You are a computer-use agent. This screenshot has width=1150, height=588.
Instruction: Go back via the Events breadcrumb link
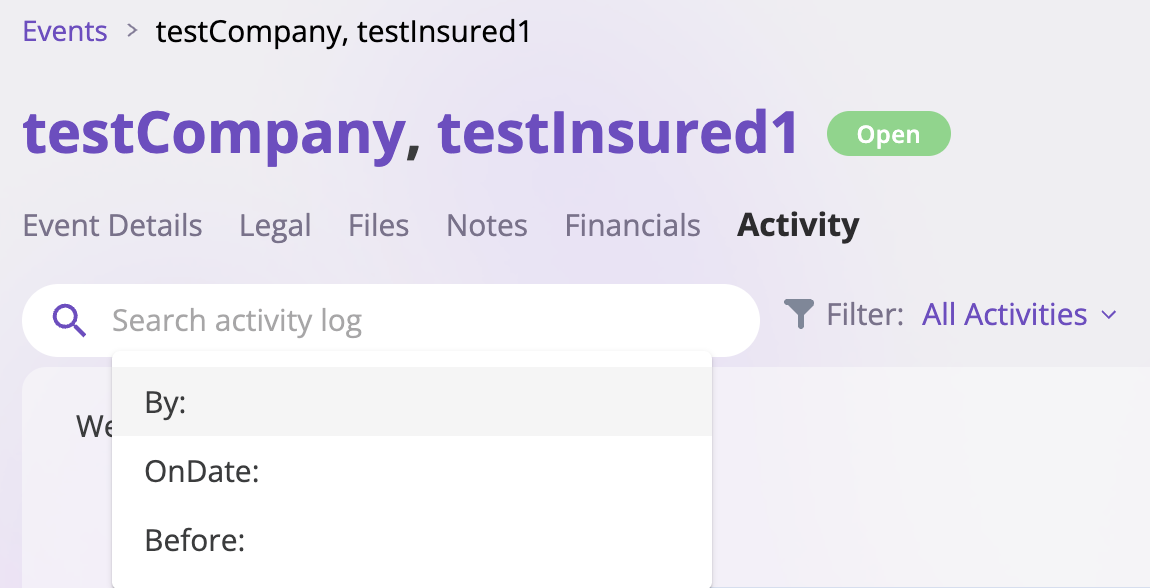65,31
